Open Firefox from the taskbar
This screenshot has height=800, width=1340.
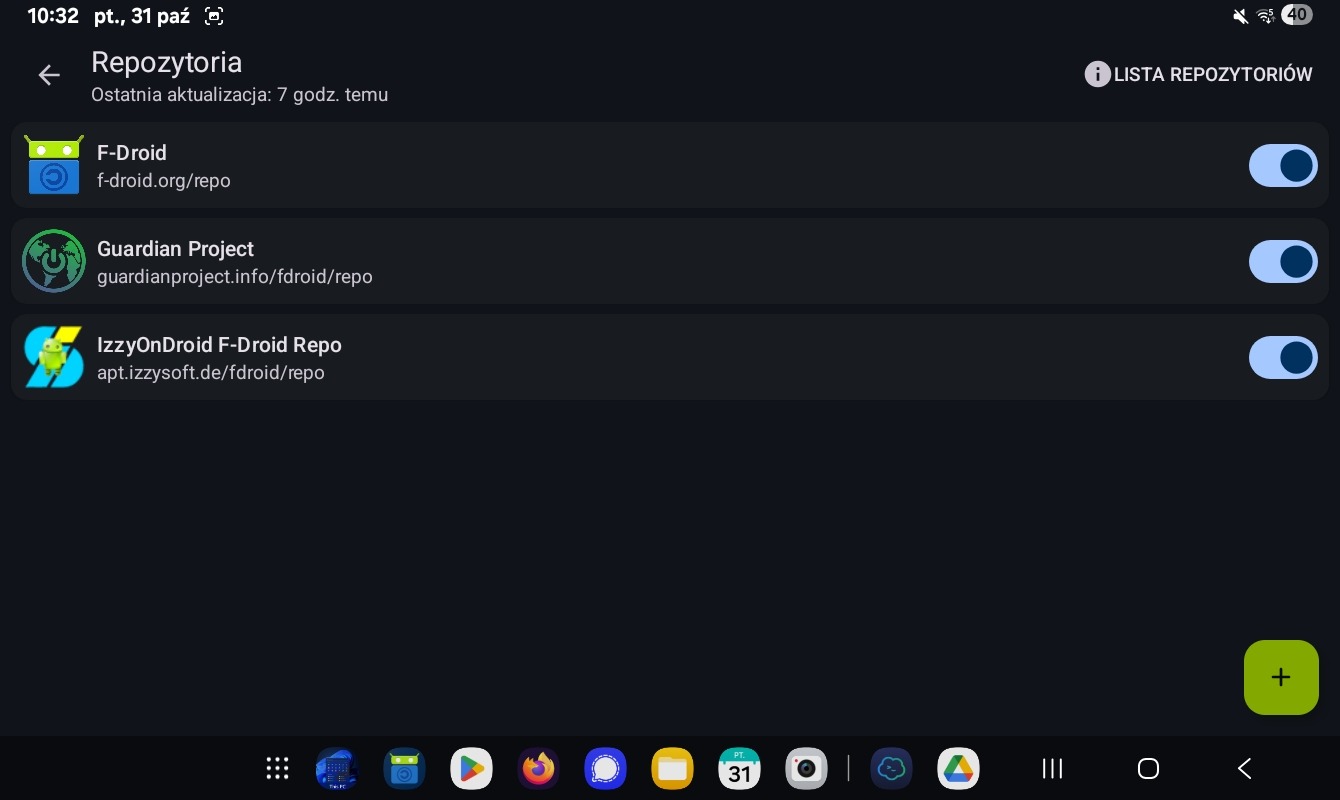point(538,768)
